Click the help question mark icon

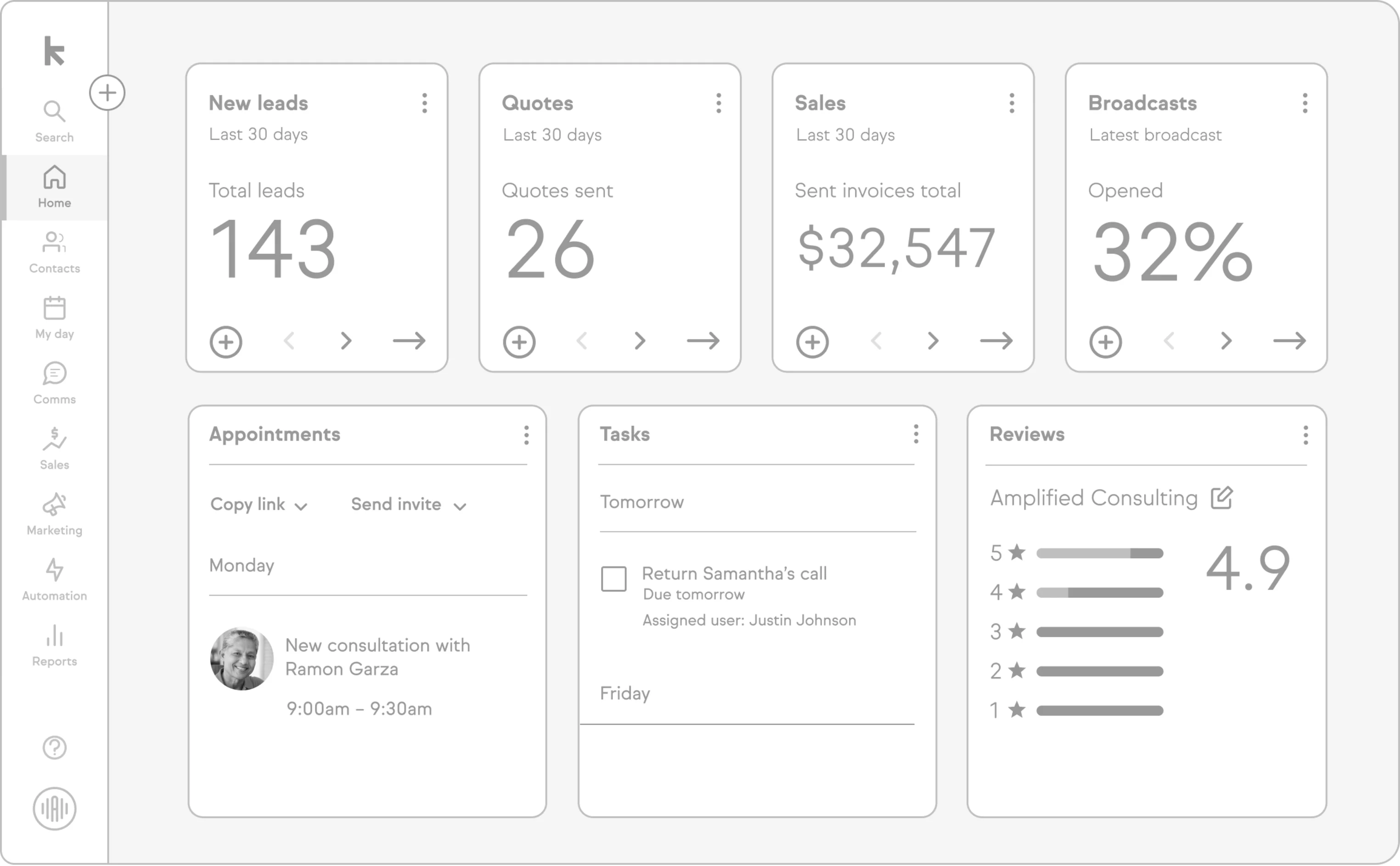[55, 748]
